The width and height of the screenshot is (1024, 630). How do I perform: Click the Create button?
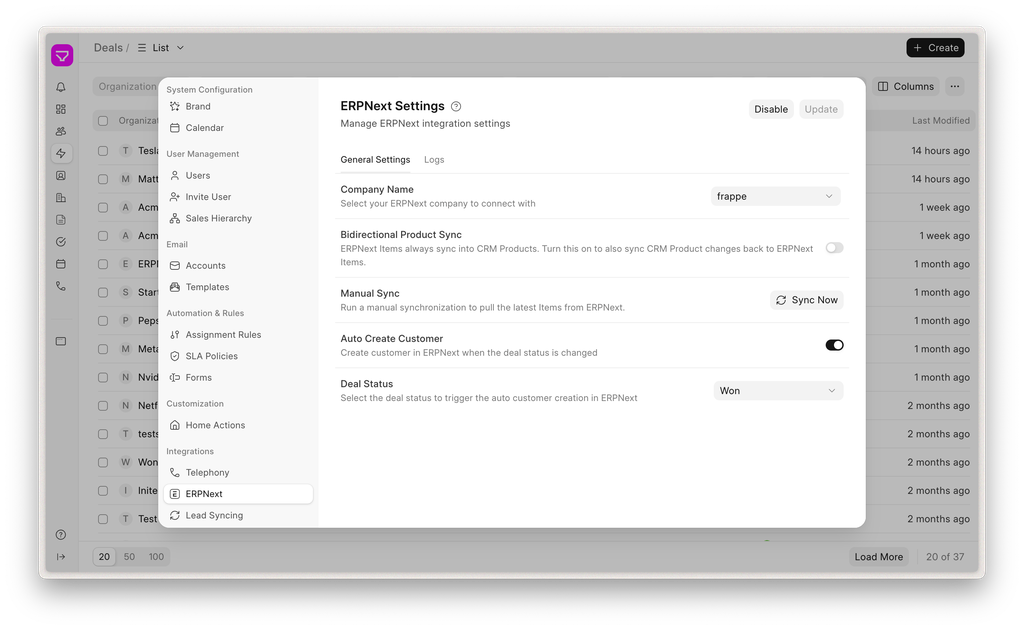pos(935,48)
